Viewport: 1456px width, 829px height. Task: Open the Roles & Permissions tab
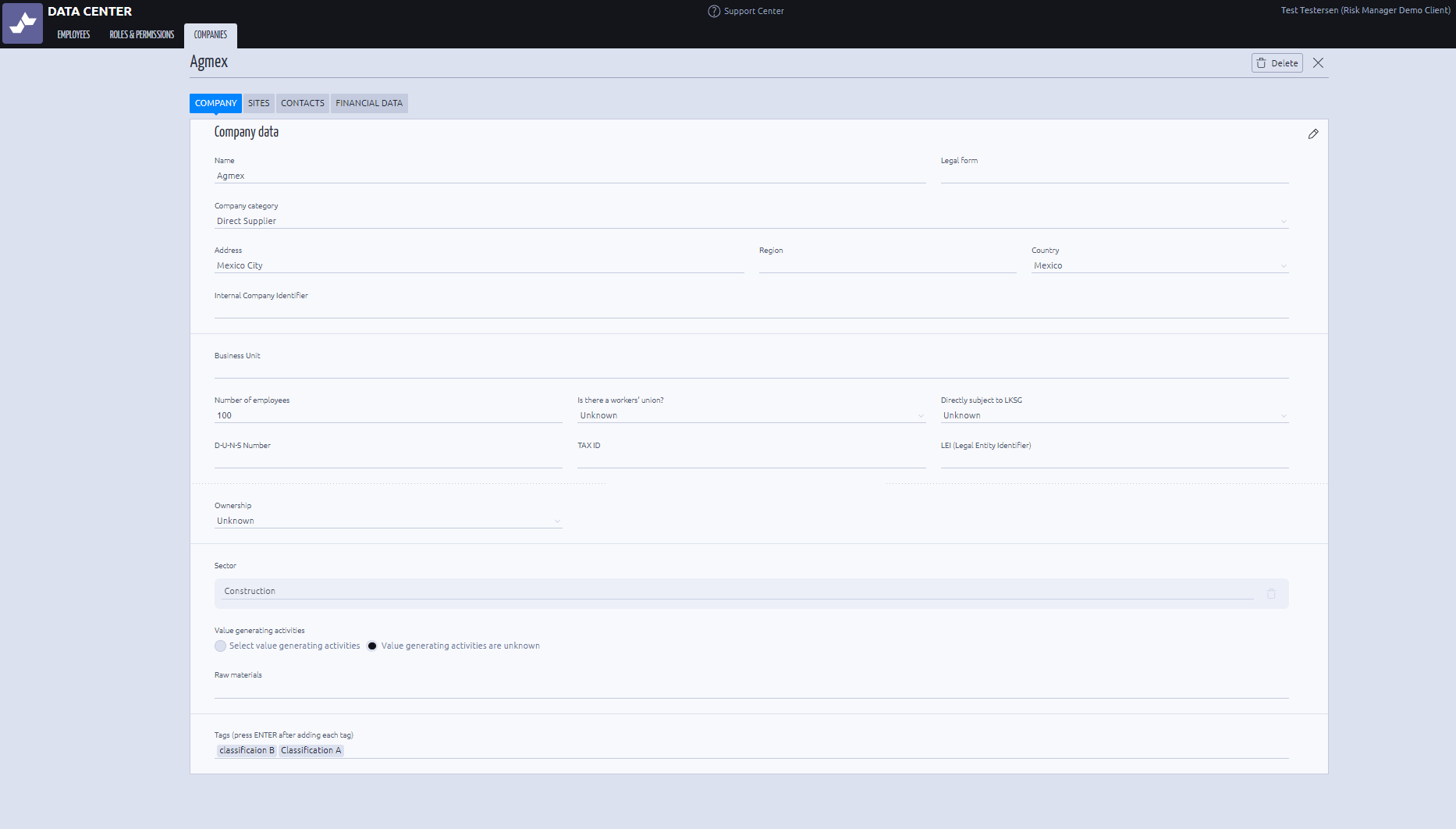(x=142, y=35)
